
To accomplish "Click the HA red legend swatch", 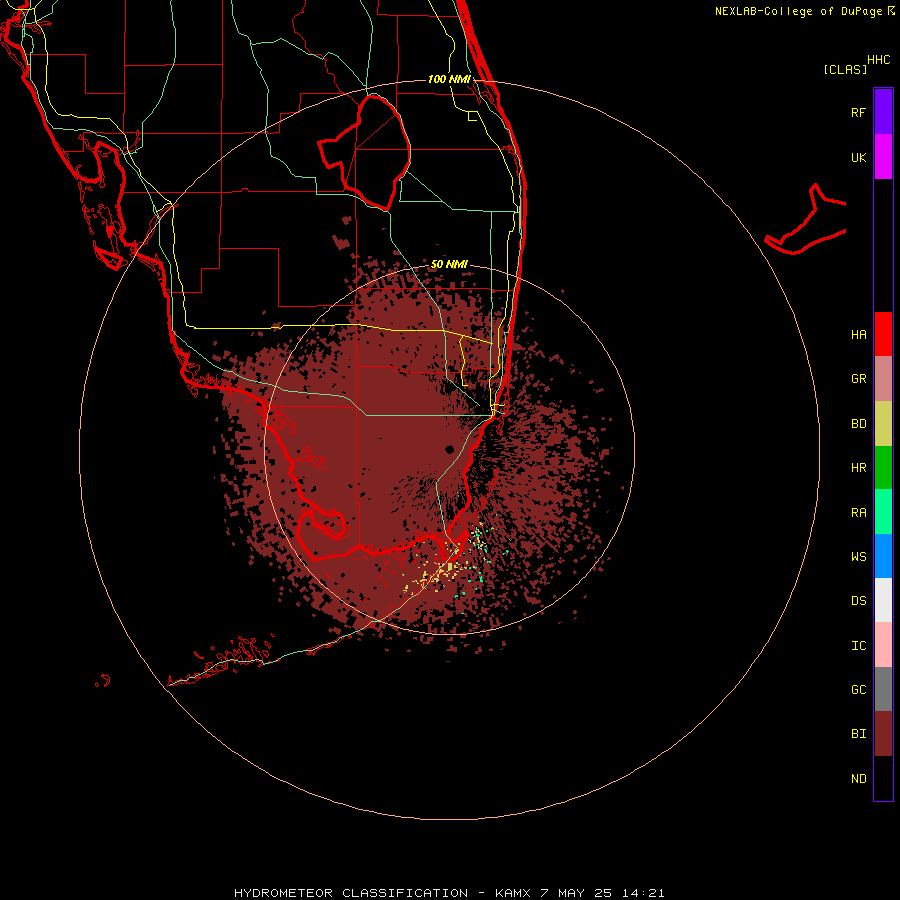I will pos(883,334).
